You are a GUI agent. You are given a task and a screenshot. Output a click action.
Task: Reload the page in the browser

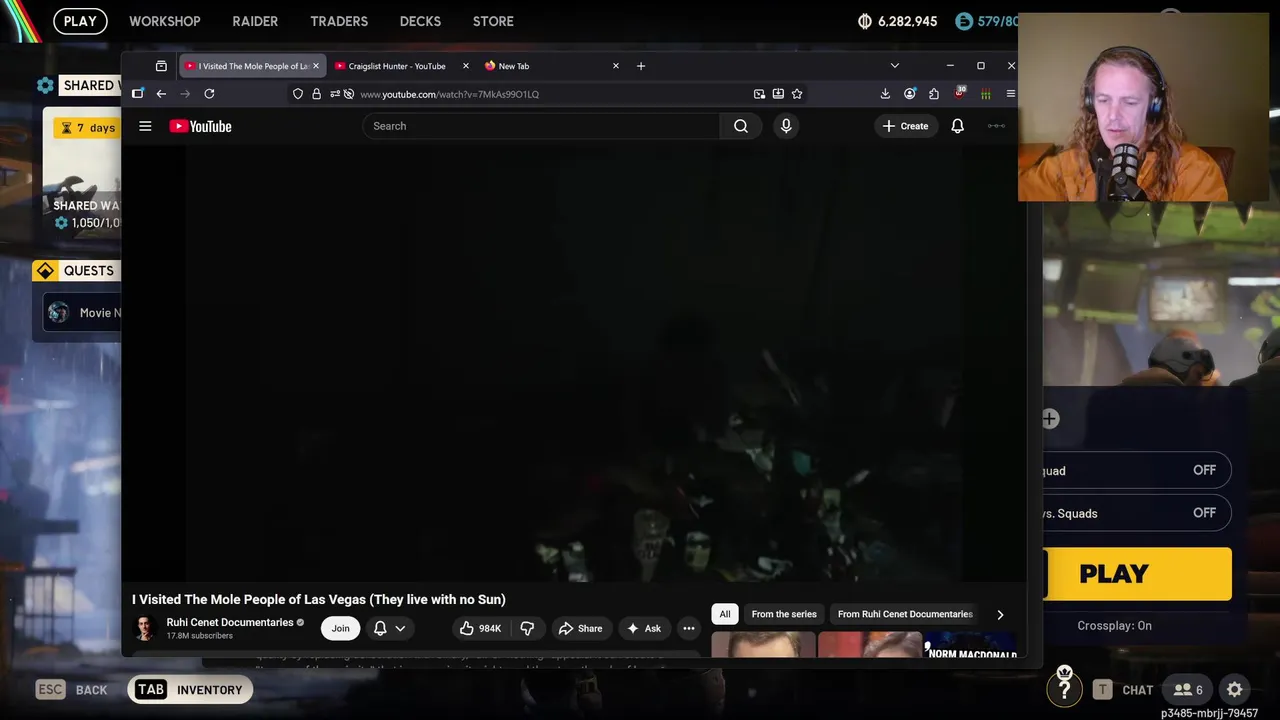pos(209,94)
